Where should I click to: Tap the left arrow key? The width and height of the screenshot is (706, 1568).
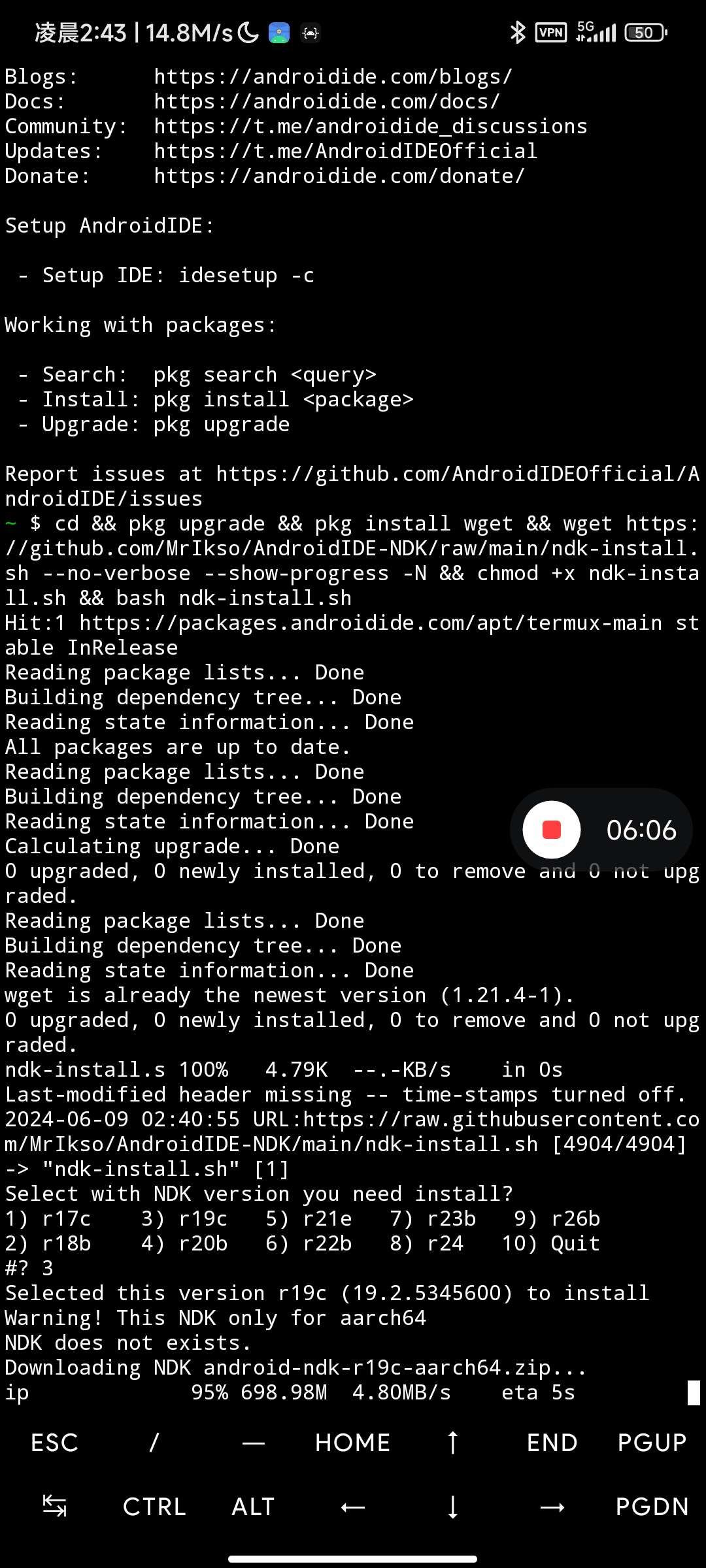[x=353, y=1507]
